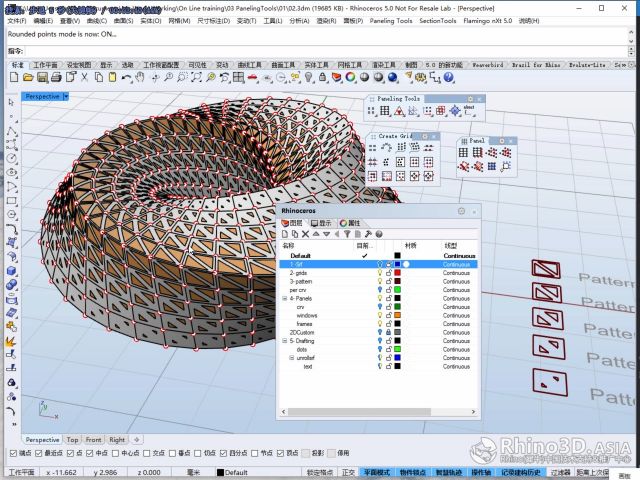Image resolution: width=640 pixels, height=480 pixels.
Task: Click the color wheel icon in main toolbar
Action: click(x=350, y=77)
